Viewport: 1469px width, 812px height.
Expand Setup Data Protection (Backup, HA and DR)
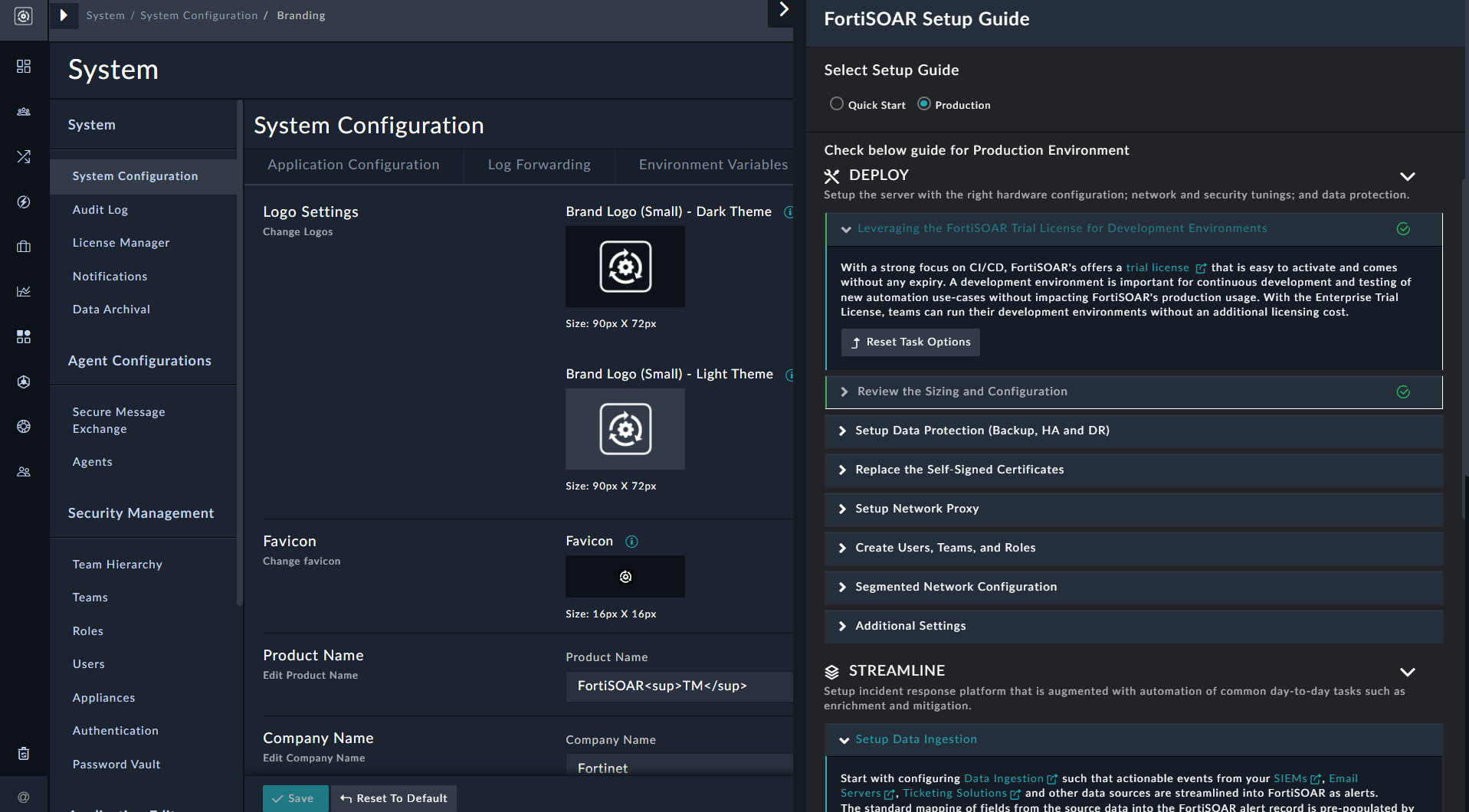[x=983, y=431]
